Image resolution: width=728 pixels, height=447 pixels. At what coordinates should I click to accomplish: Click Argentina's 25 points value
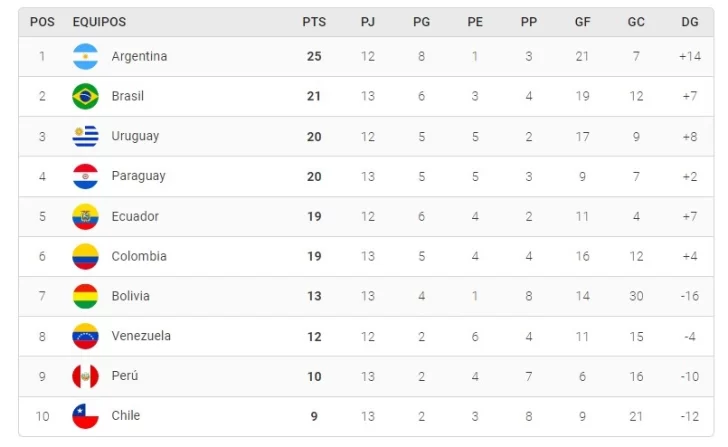tap(314, 57)
